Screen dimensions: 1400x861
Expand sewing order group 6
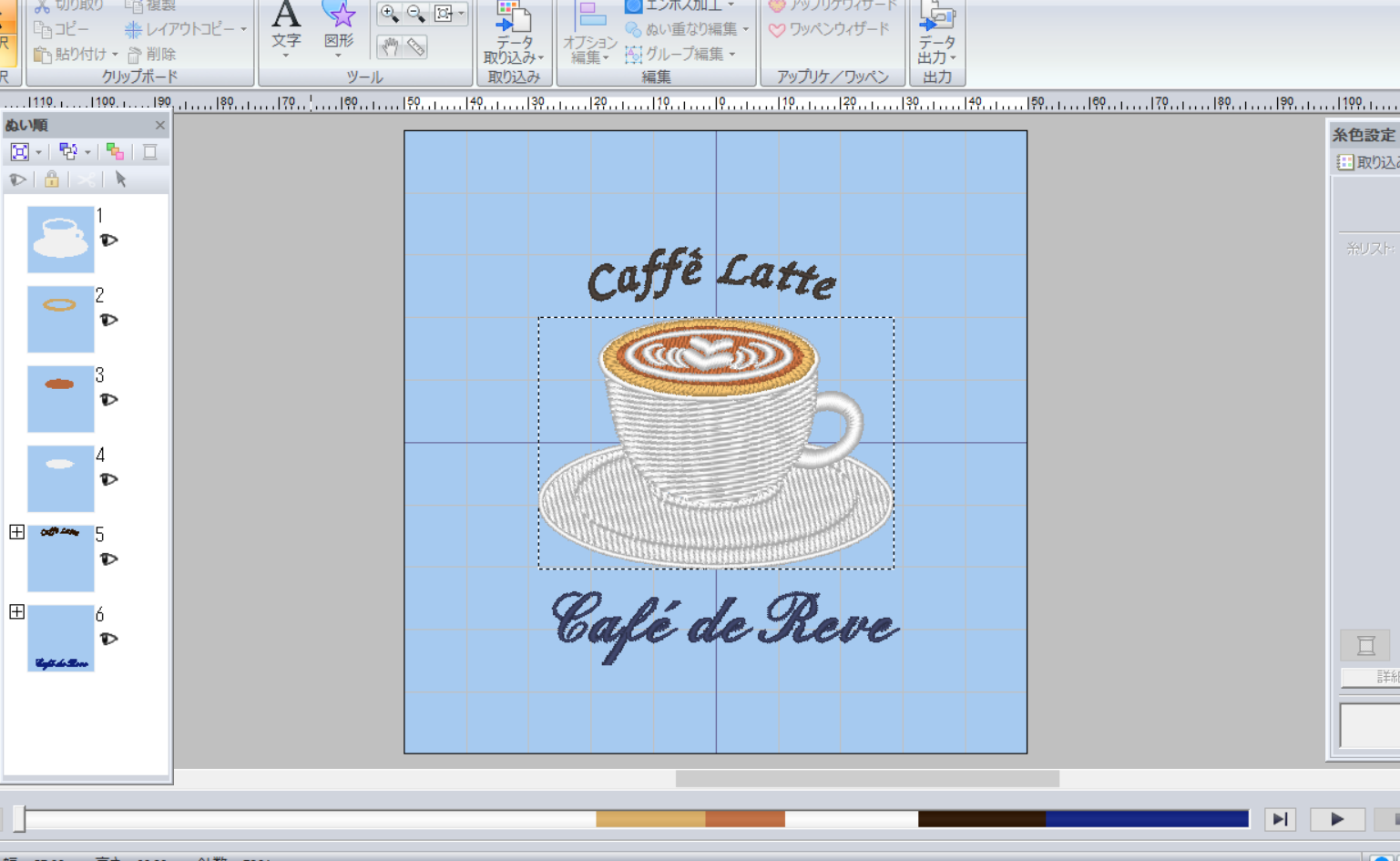click(16, 612)
